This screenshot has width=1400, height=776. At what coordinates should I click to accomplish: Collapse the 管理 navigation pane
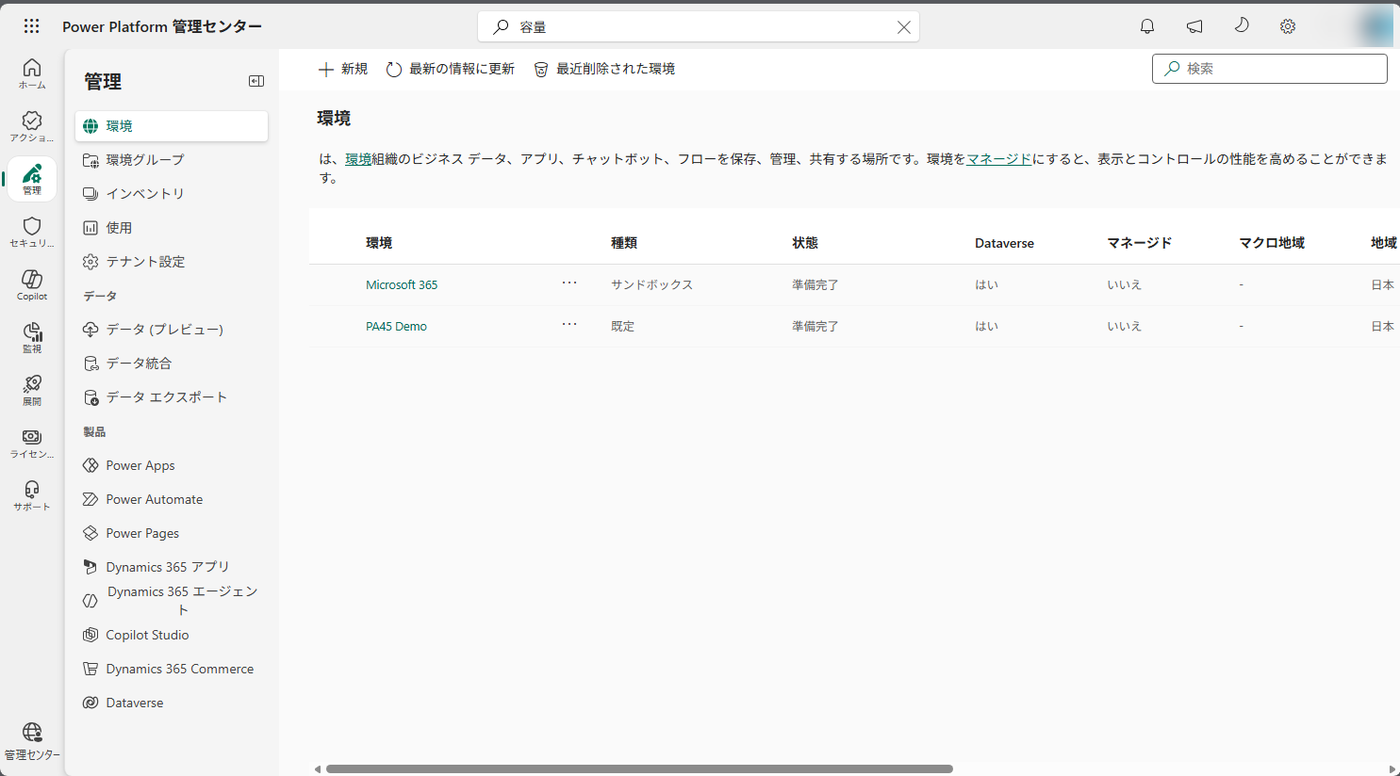coord(256,81)
